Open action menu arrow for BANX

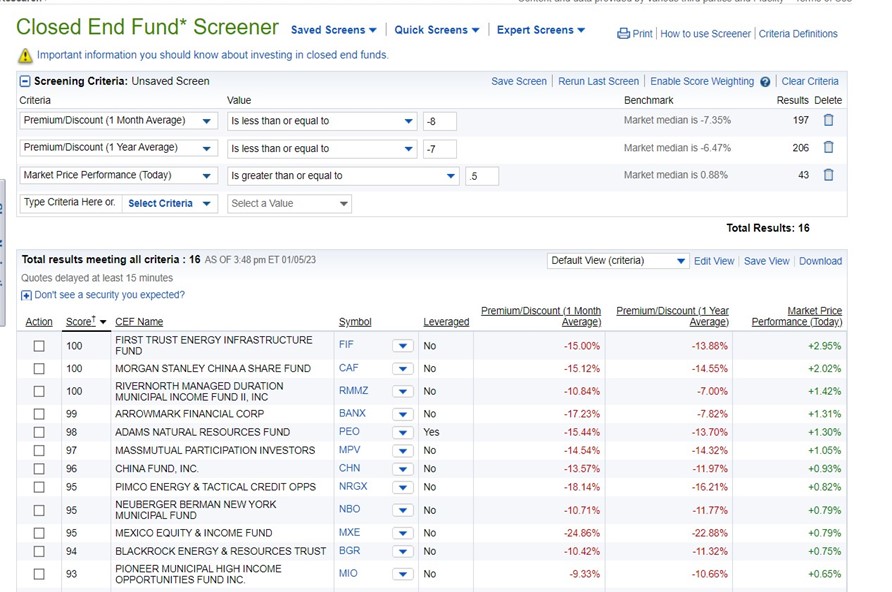click(403, 414)
